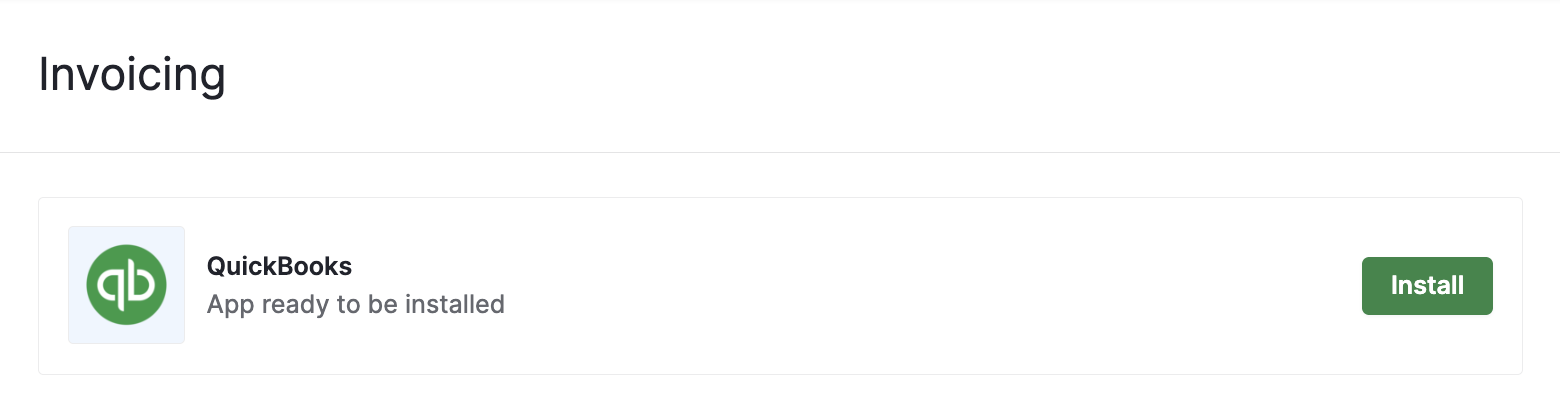The image size is (1560, 404).
Task: Click the grey subtitle below QuickBooks
Action: 355,304
